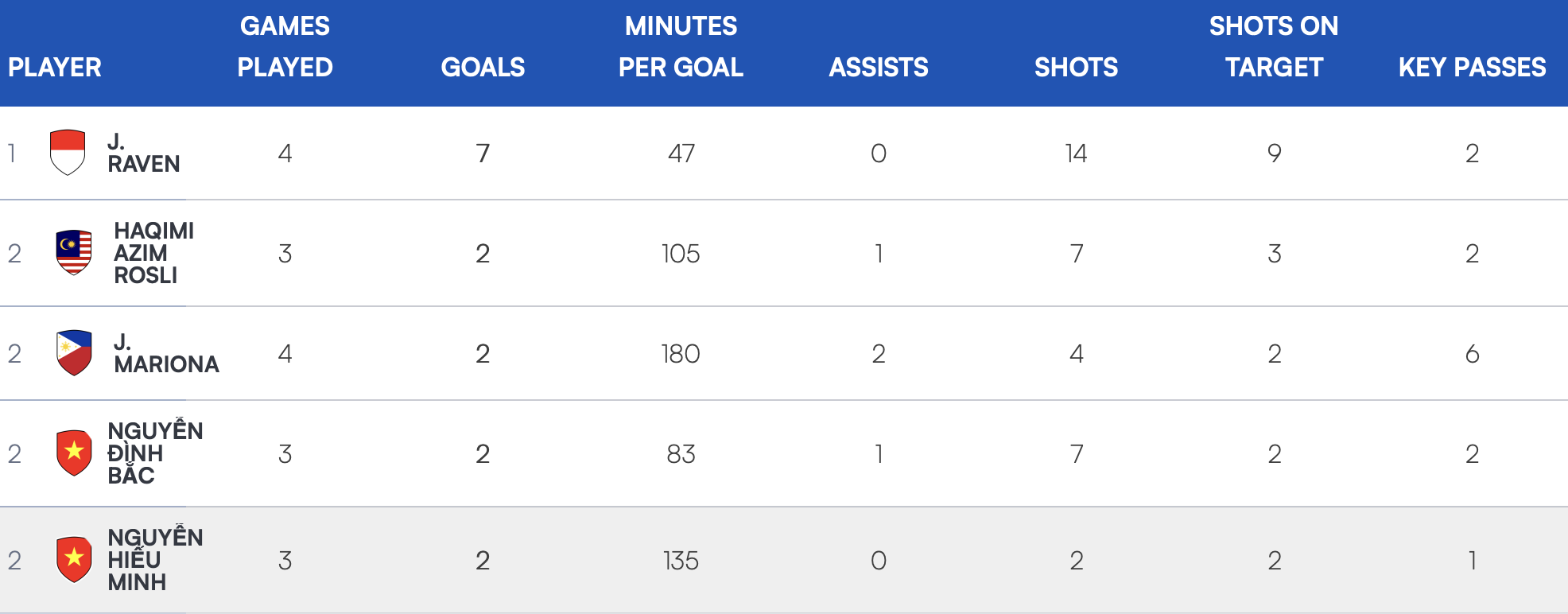Image resolution: width=1568 pixels, height=614 pixels.
Task: Open Nguyễn Đình Bắc player profile
Action: pyautogui.click(x=155, y=453)
